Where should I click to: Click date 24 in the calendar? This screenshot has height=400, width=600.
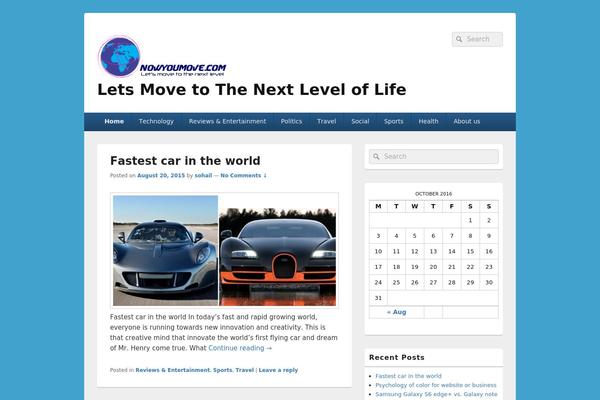[378, 282]
